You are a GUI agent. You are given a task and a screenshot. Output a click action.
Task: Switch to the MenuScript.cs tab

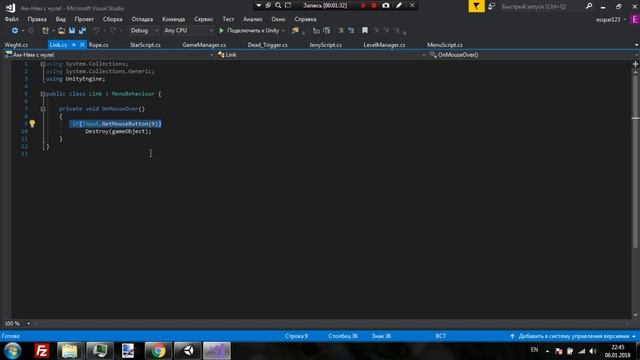(445, 45)
